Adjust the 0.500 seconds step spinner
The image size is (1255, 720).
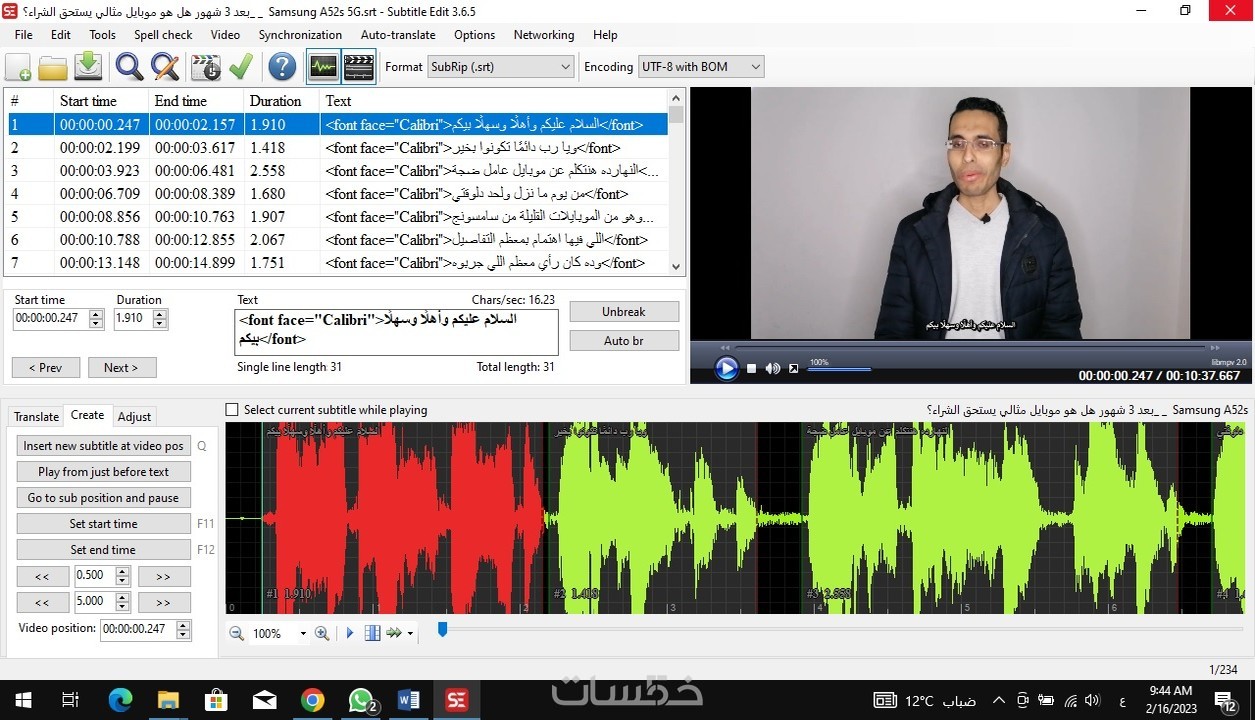(x=123, y=576)
